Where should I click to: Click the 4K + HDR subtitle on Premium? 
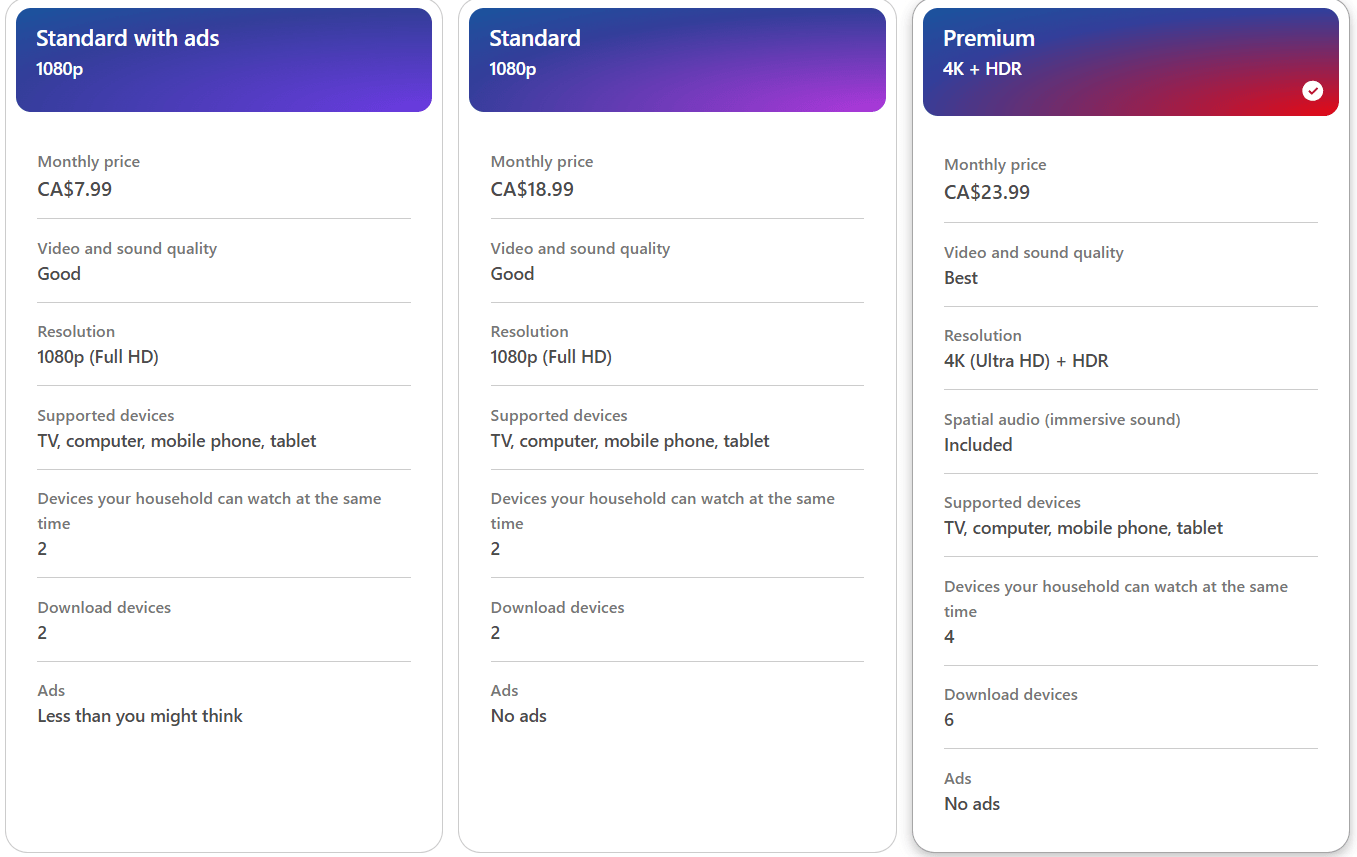982,69
